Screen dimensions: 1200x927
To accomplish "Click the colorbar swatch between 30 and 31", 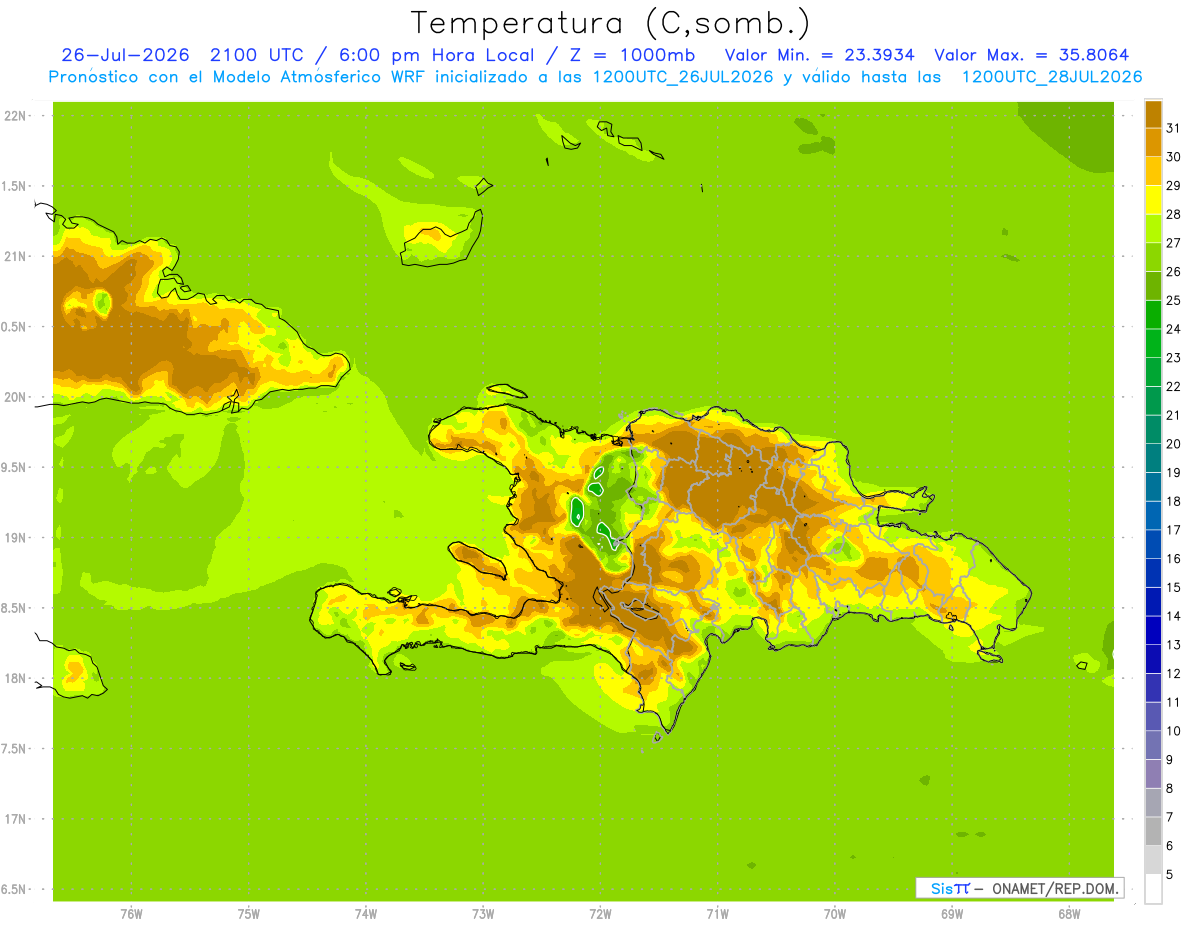I will click(x=1153, y=142).
